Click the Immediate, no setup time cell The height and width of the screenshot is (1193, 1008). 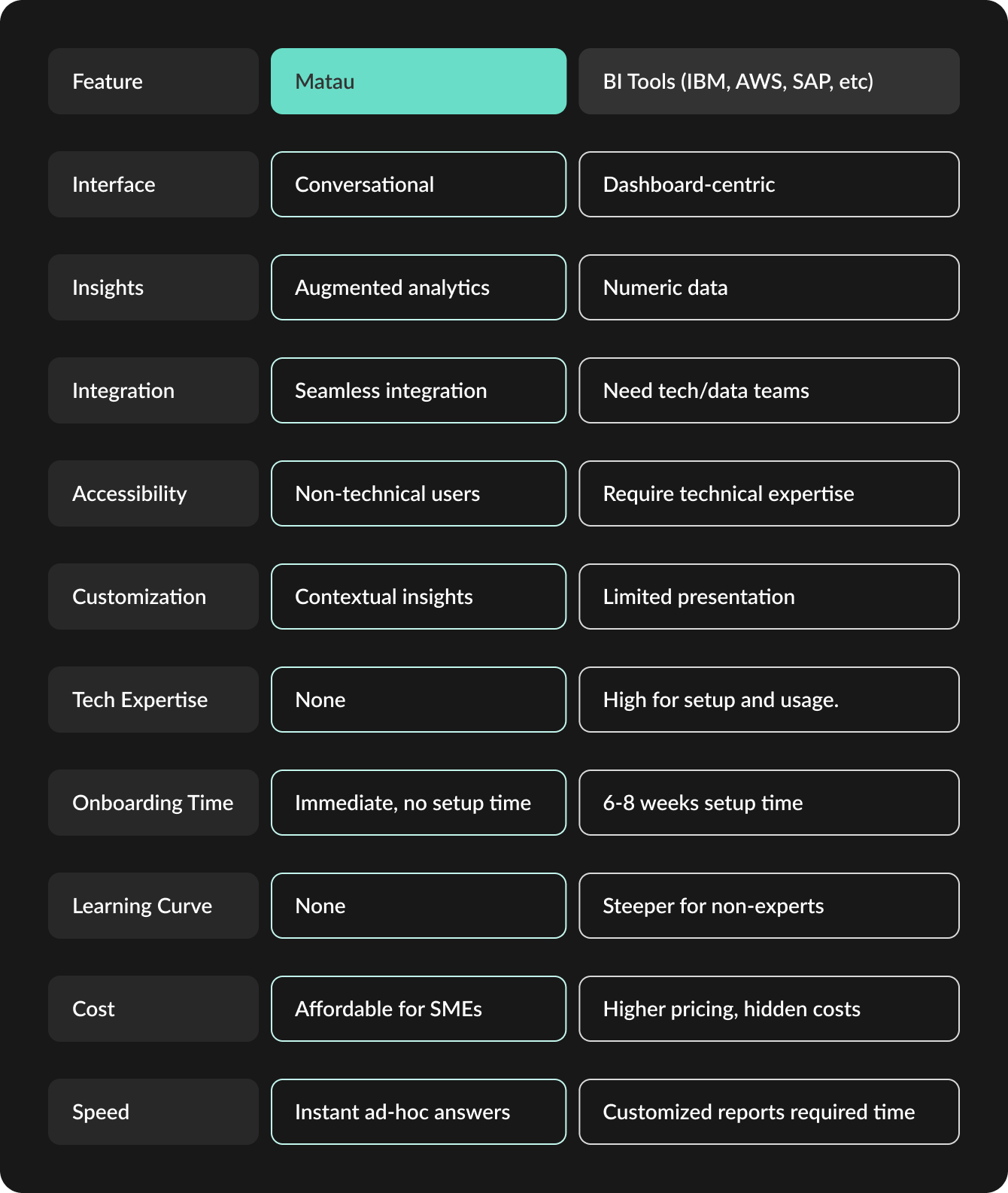[x=418, y=803]
